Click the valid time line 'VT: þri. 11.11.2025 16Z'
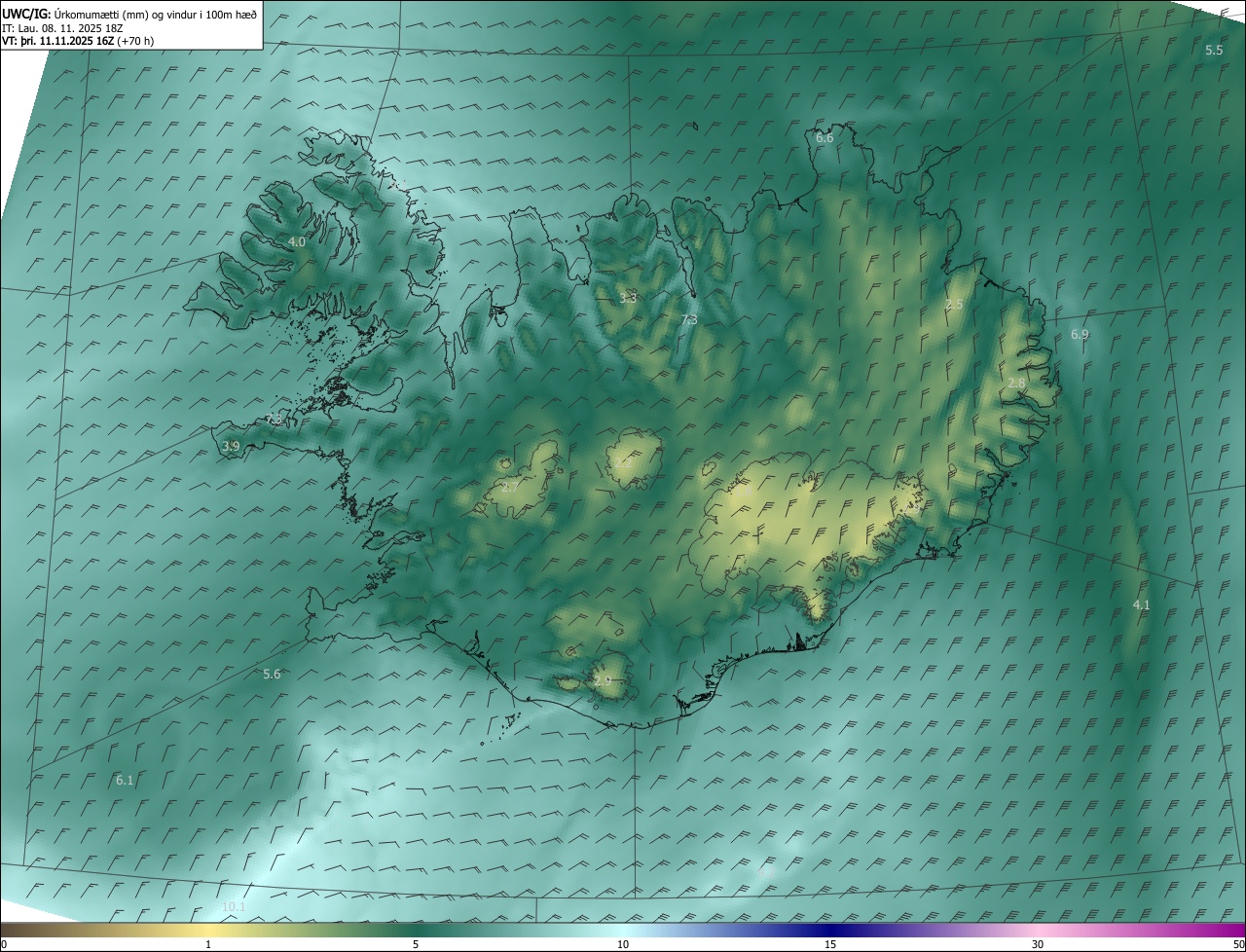Viewport: 1246px width, 952px height. coord(58,41)
